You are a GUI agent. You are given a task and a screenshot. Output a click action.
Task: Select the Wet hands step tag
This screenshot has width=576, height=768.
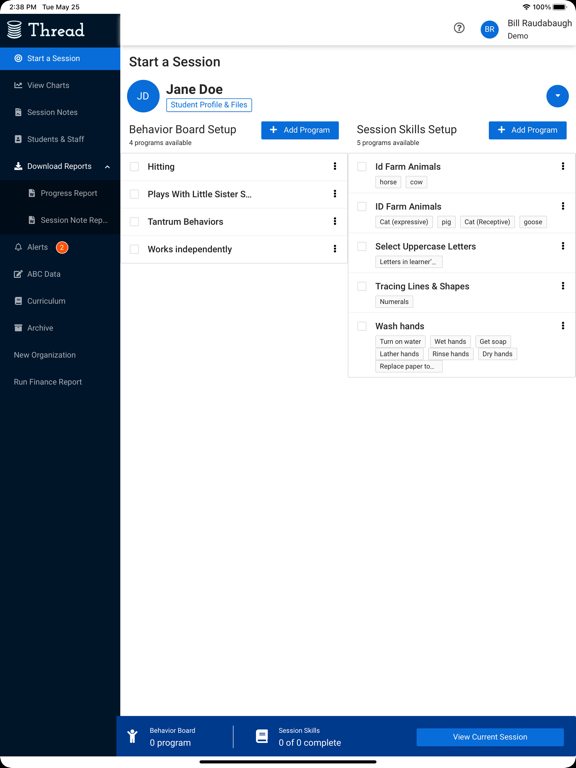coord(450,341)
